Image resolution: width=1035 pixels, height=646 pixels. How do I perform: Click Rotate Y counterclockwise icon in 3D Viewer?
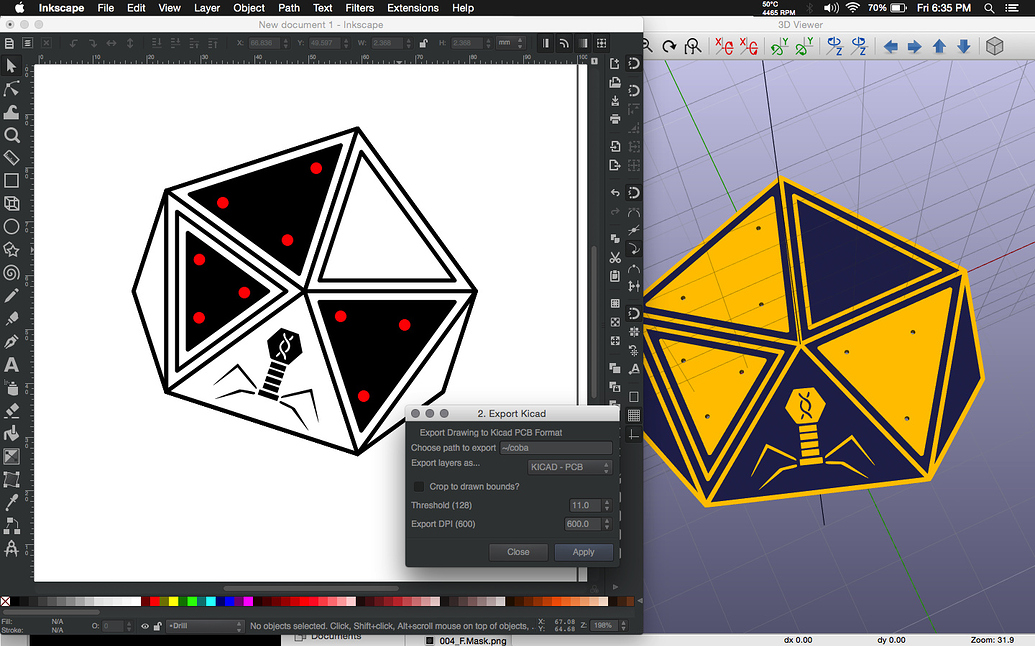[x=804, y=46]
